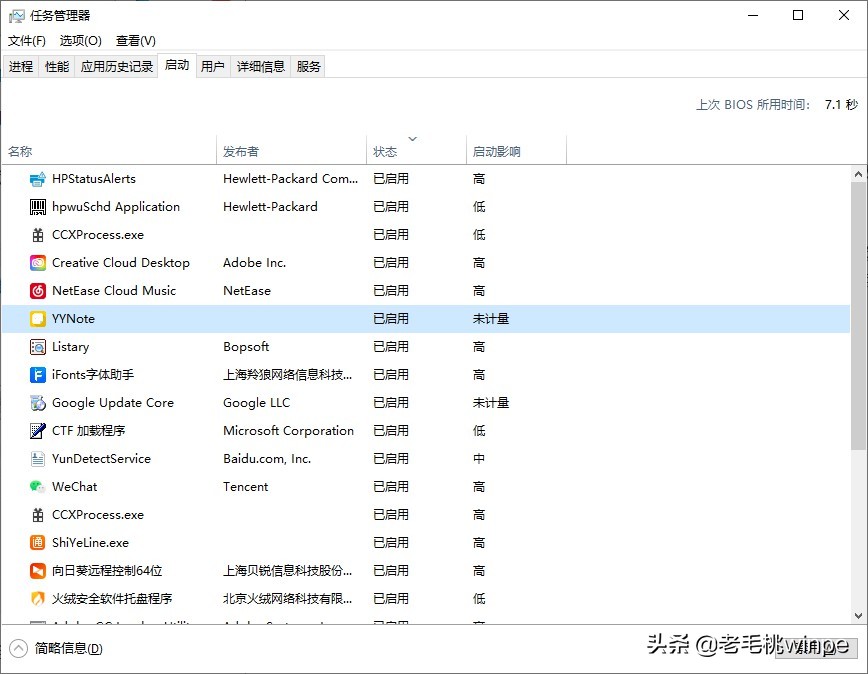The width and height of the screenshot is (868, 674).
Task: Open the 查看 menu
Action: pyautogui.click(x=135, y=40)
